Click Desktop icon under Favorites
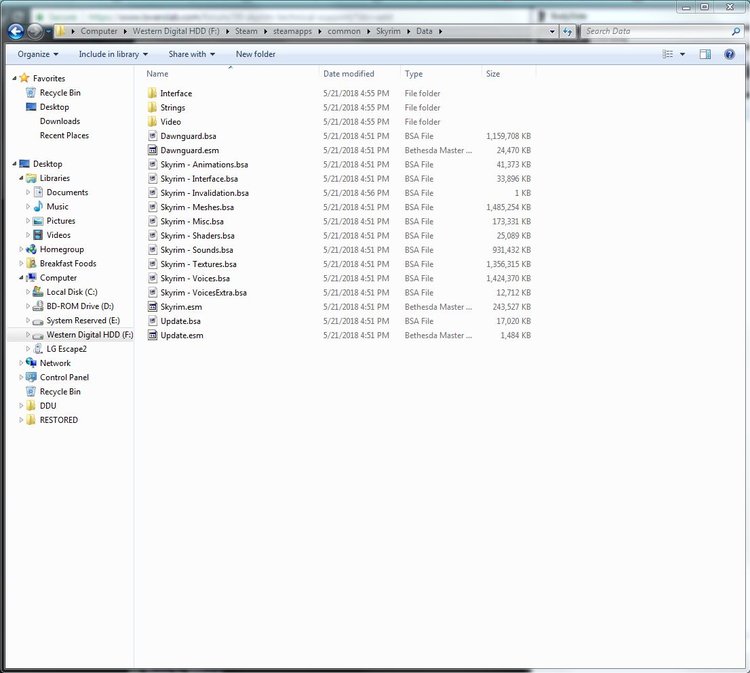Image resolution: width=750 pixels, height=673 pixels. click(31, 107)
